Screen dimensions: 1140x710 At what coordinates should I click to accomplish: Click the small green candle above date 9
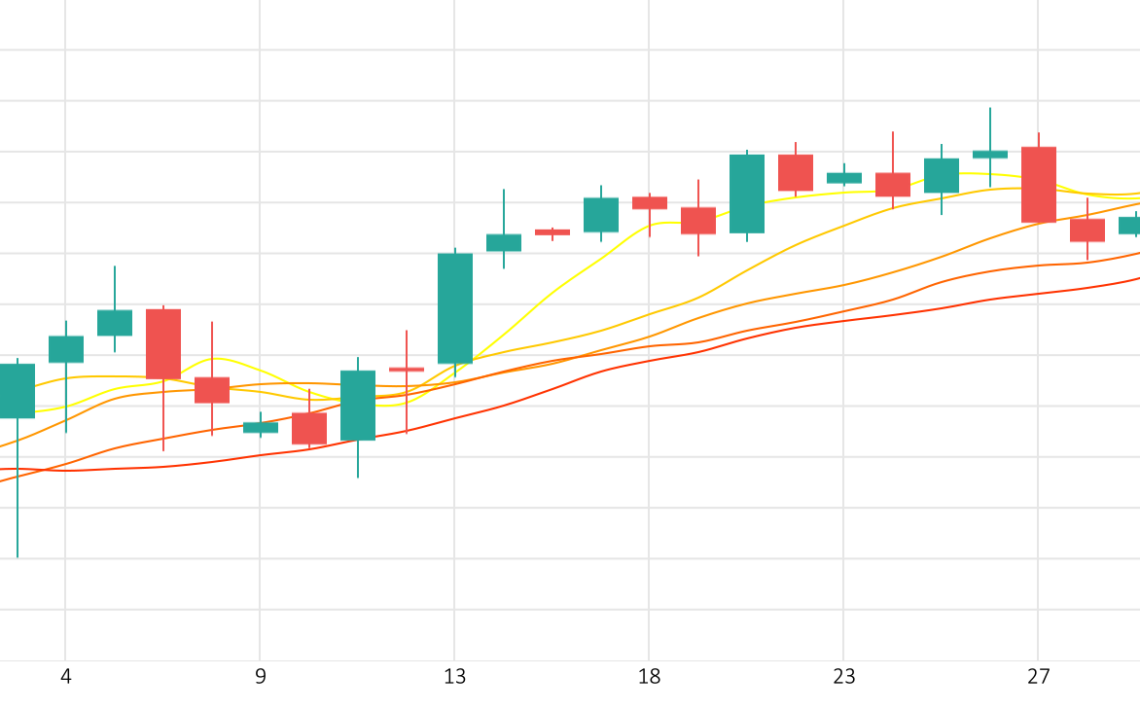pos(260,427)
